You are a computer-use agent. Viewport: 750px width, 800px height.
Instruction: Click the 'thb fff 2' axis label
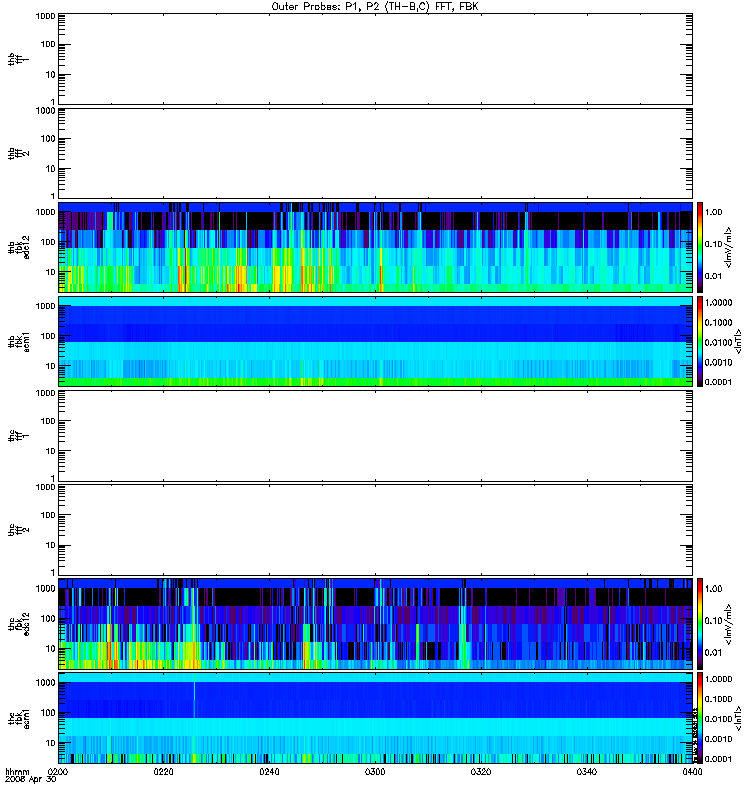click(18, 154)
